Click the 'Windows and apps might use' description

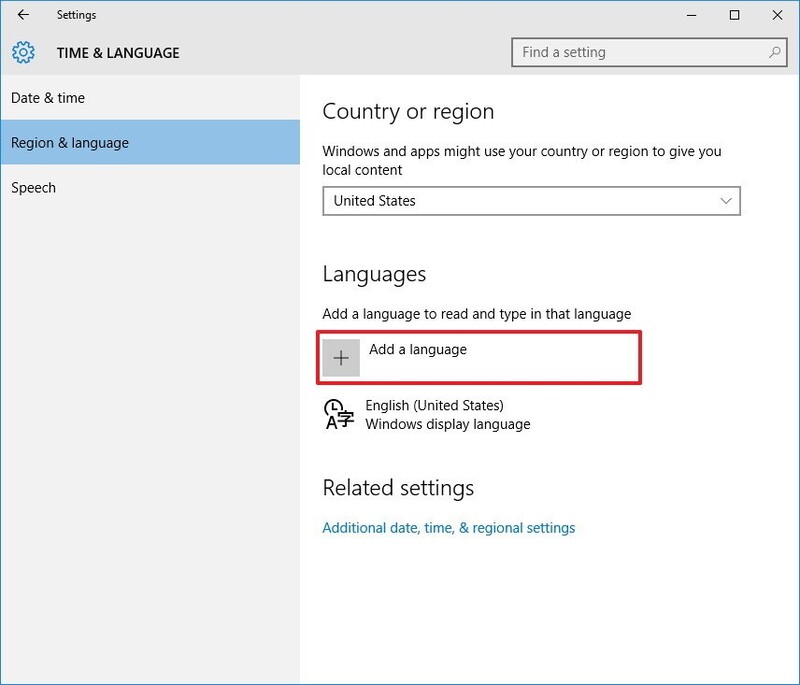(521, 160)
